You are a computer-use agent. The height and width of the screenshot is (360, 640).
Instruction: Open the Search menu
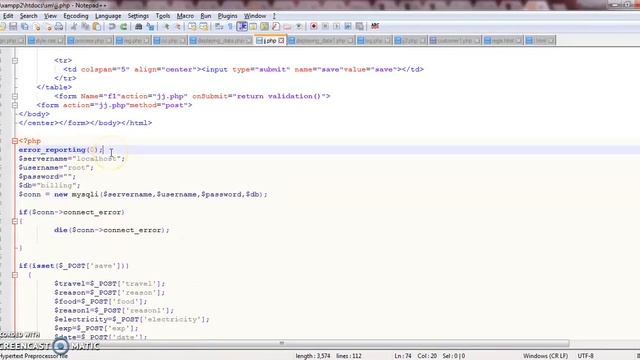tap(29, 16)
